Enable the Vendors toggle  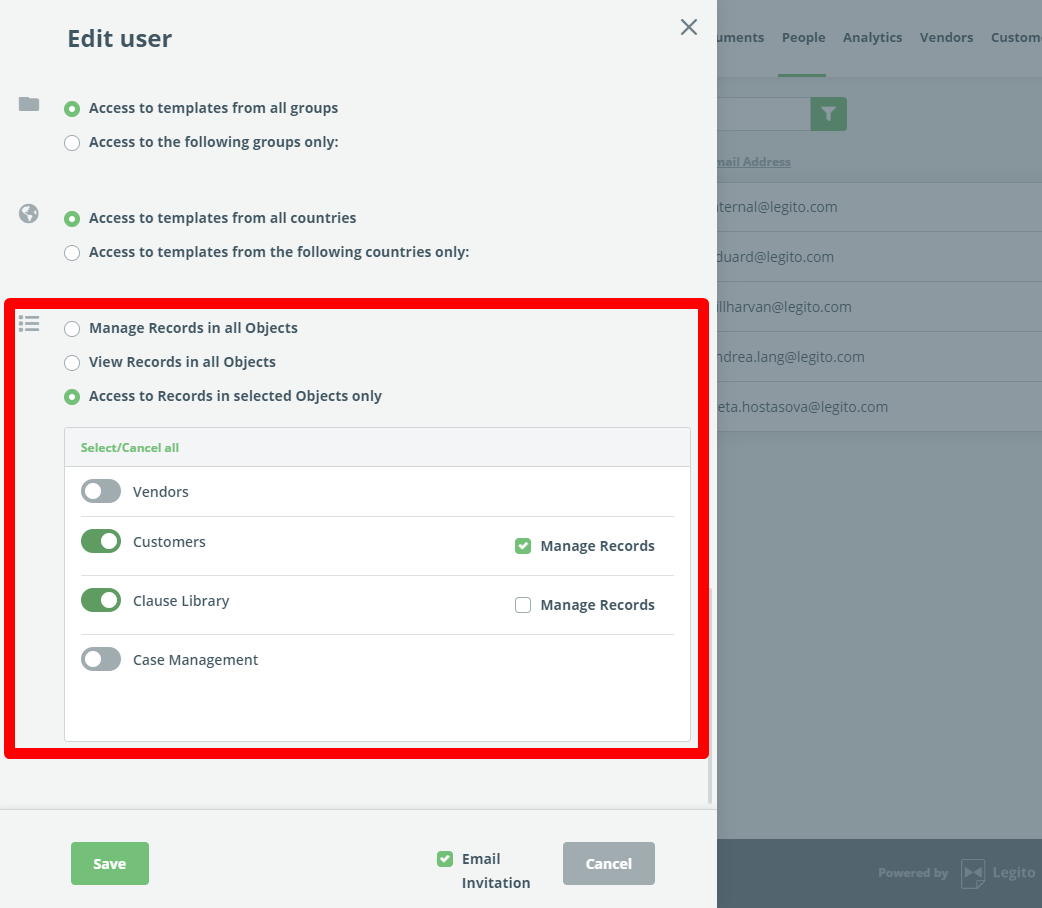[x=101, y=491]
